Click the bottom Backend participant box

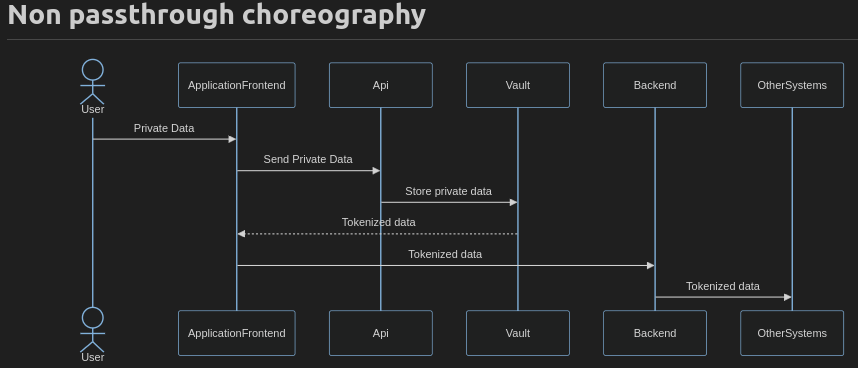(655, 333)
